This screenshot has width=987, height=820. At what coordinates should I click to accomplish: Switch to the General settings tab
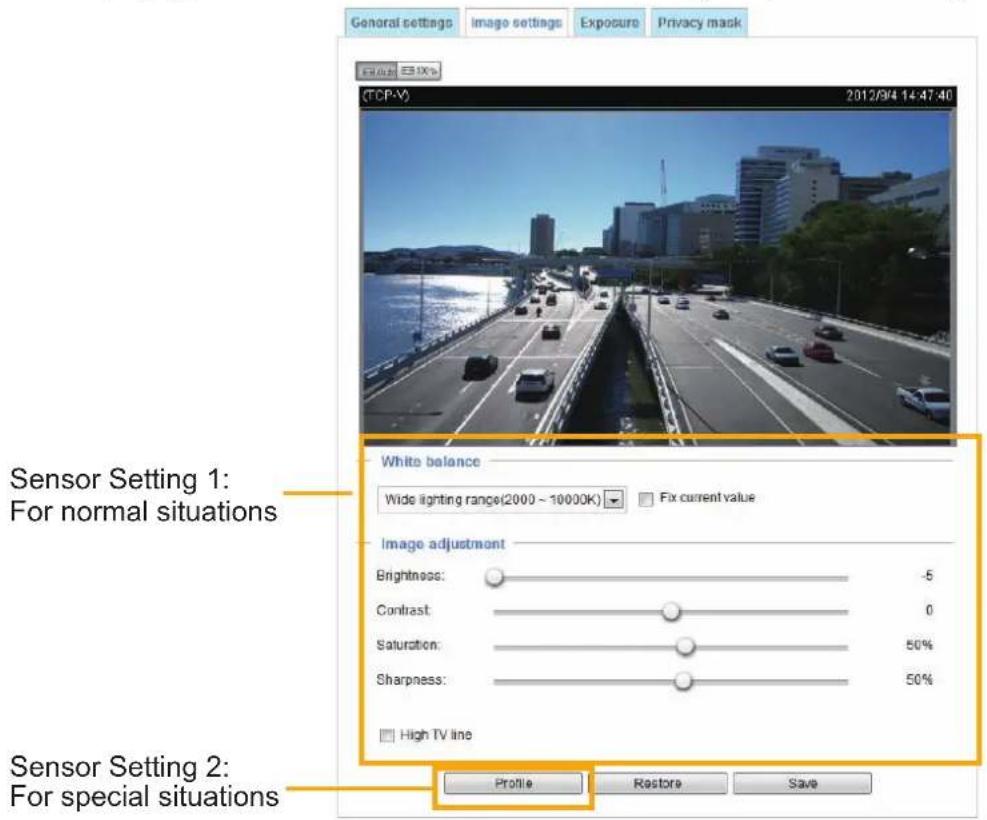401,23
